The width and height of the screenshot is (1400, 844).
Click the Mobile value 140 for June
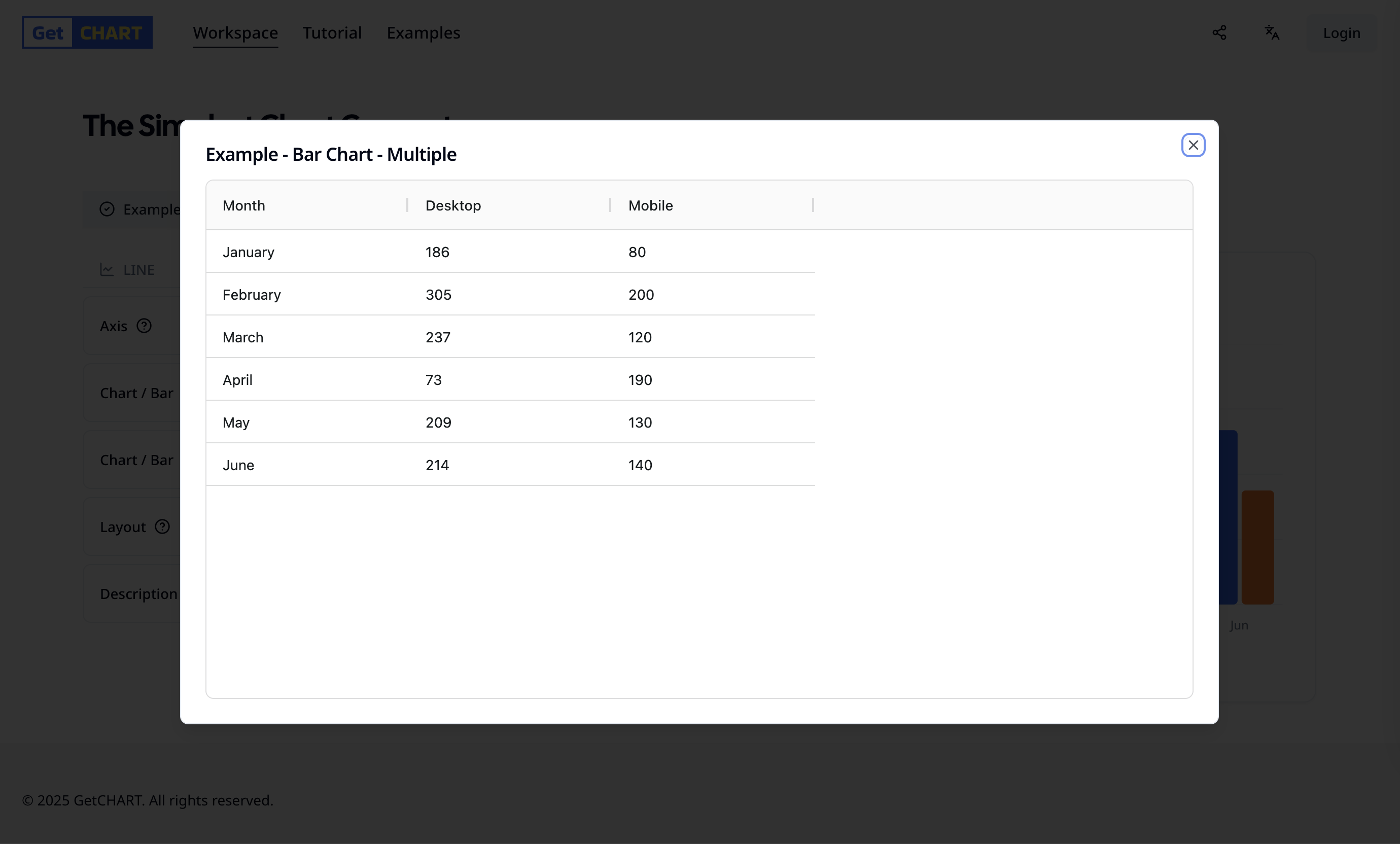point(713,465)
